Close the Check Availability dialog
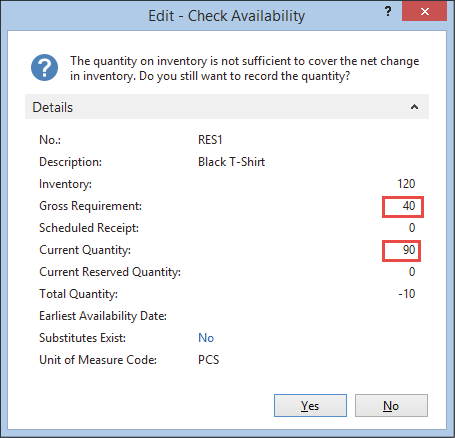Screen dimensions: 455x438 (424, 12)
